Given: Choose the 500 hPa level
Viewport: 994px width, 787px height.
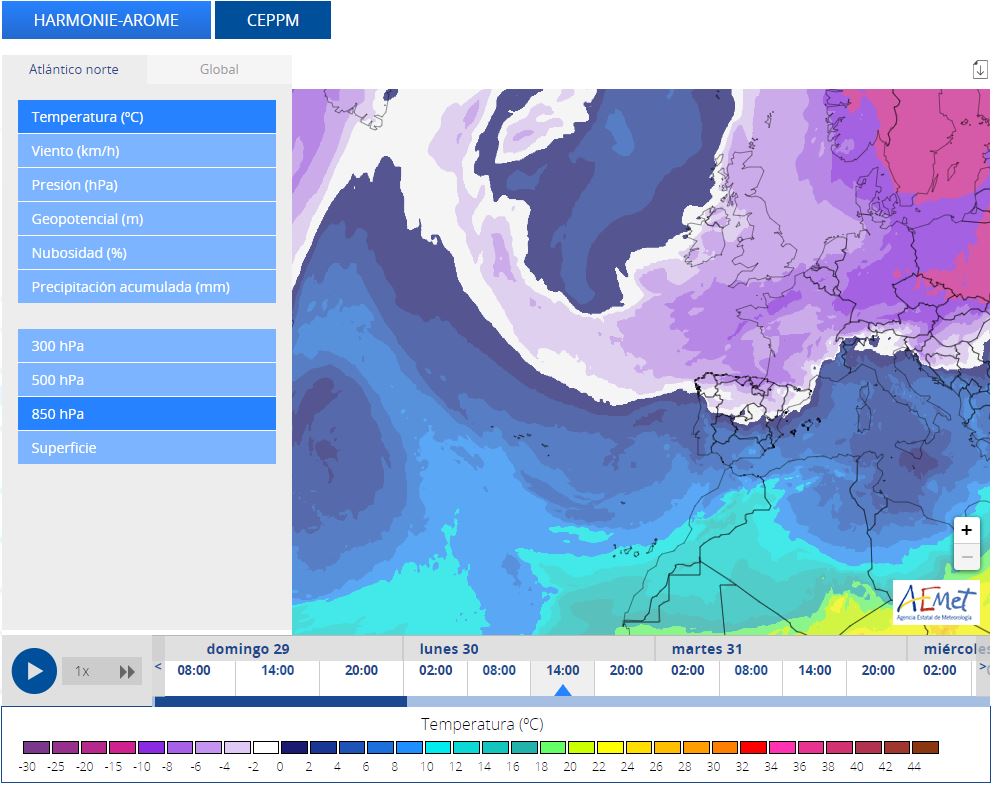Looking at the screenshot, I should click(x=146, y=380).
